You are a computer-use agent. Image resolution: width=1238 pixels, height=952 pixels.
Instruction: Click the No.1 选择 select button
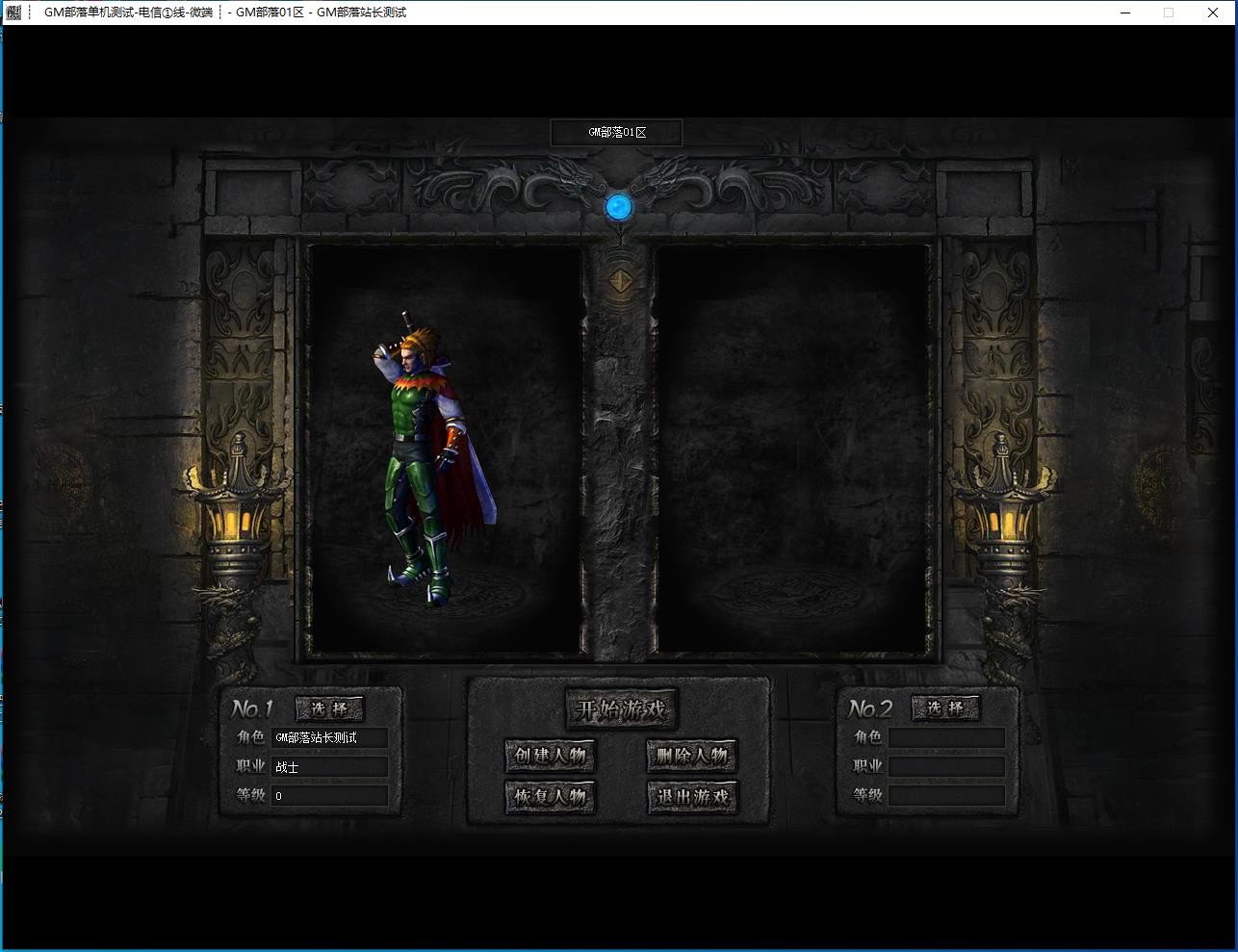[x=328, y=709]
